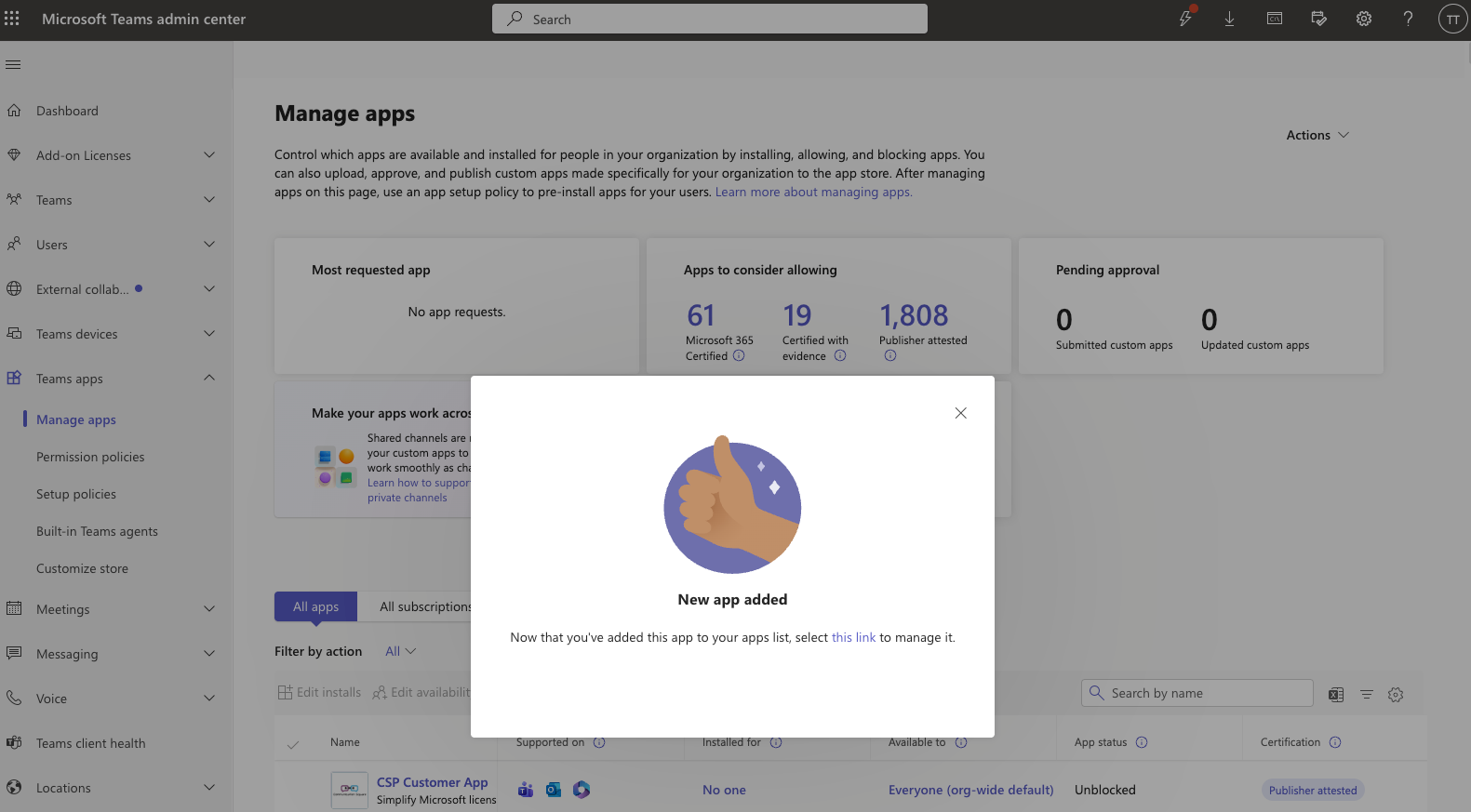Go to Customize store page
The width and height of the screenshot is (1471, 812).
pos(82,568)
